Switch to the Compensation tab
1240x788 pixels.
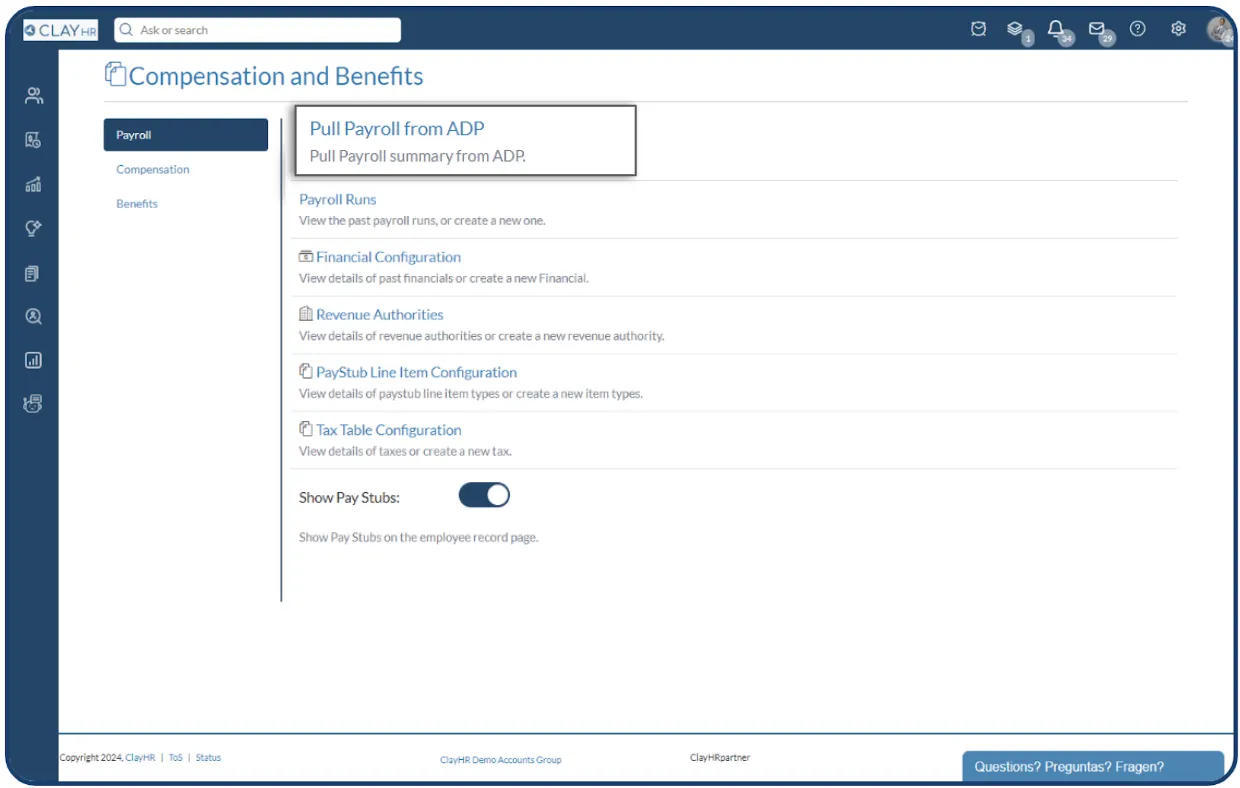coord(153,169)
